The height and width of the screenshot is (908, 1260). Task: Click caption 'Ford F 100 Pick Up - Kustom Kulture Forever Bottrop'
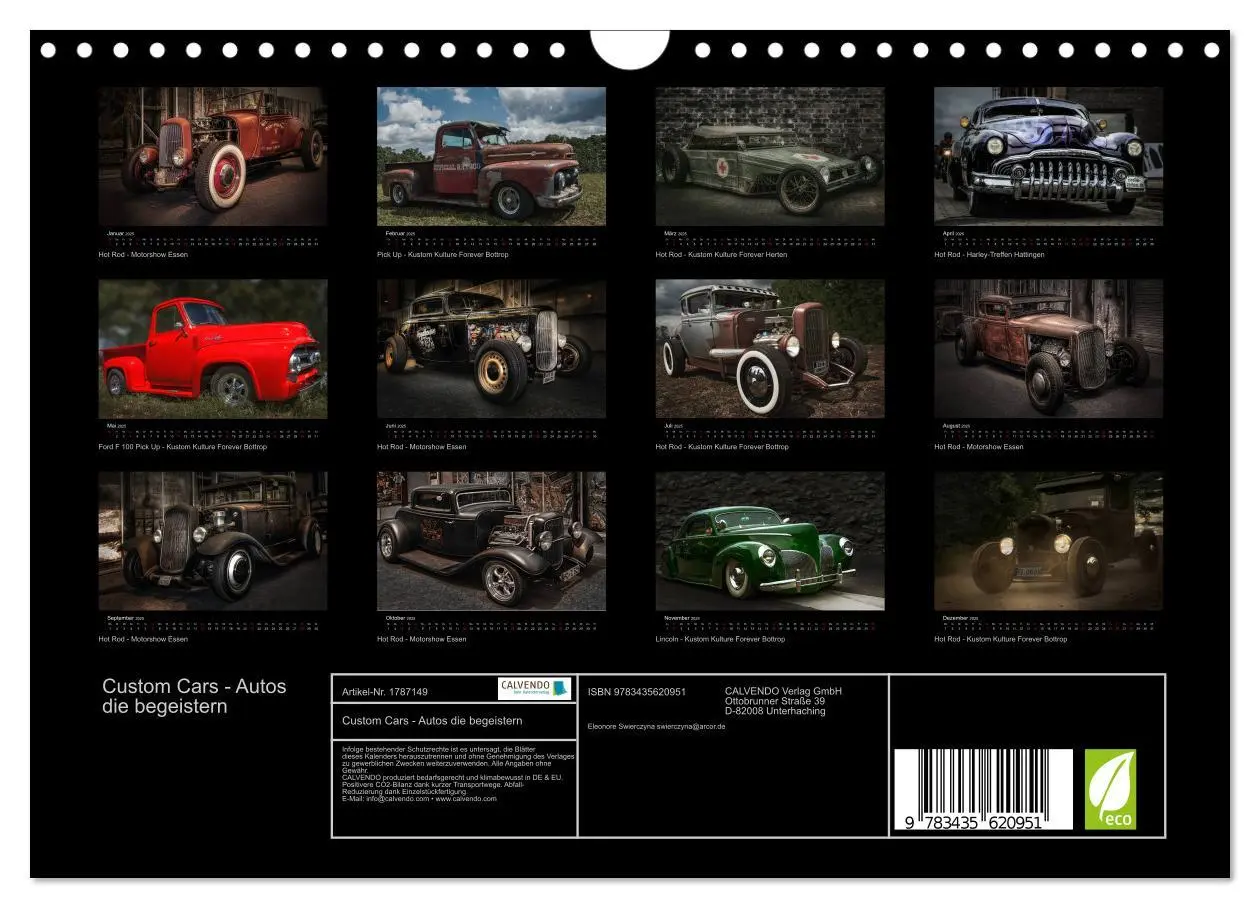(x=182, y=447)
